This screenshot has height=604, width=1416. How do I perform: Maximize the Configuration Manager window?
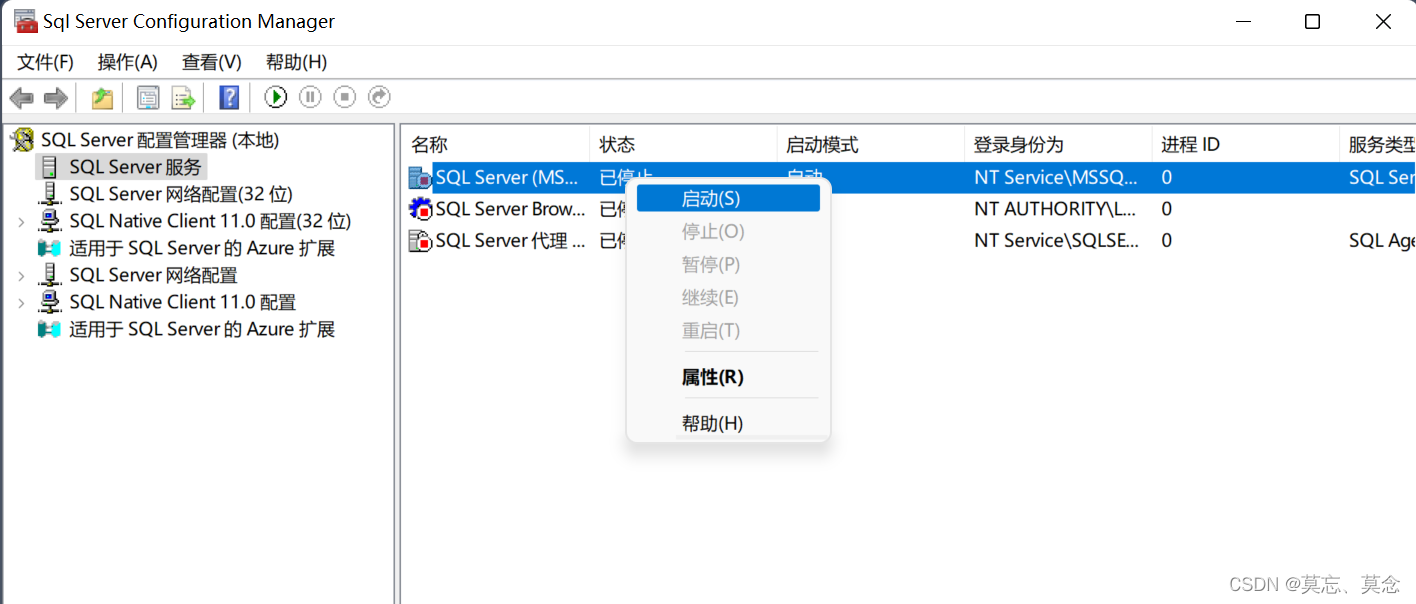point(1313,22)
